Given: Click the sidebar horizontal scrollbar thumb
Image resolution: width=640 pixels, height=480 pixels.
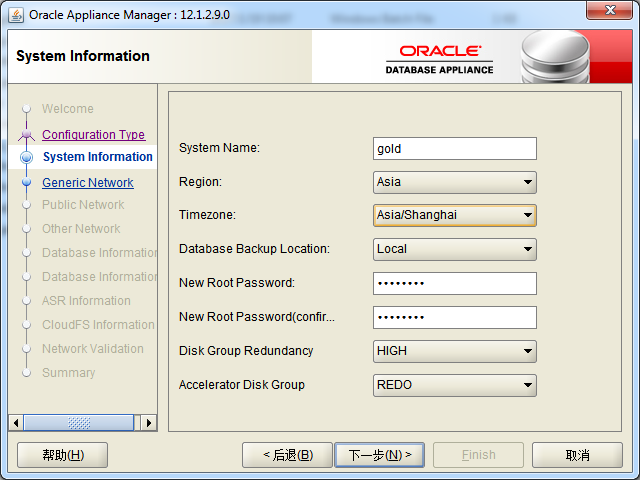Looking at the screenshot, I should (79, 423).
